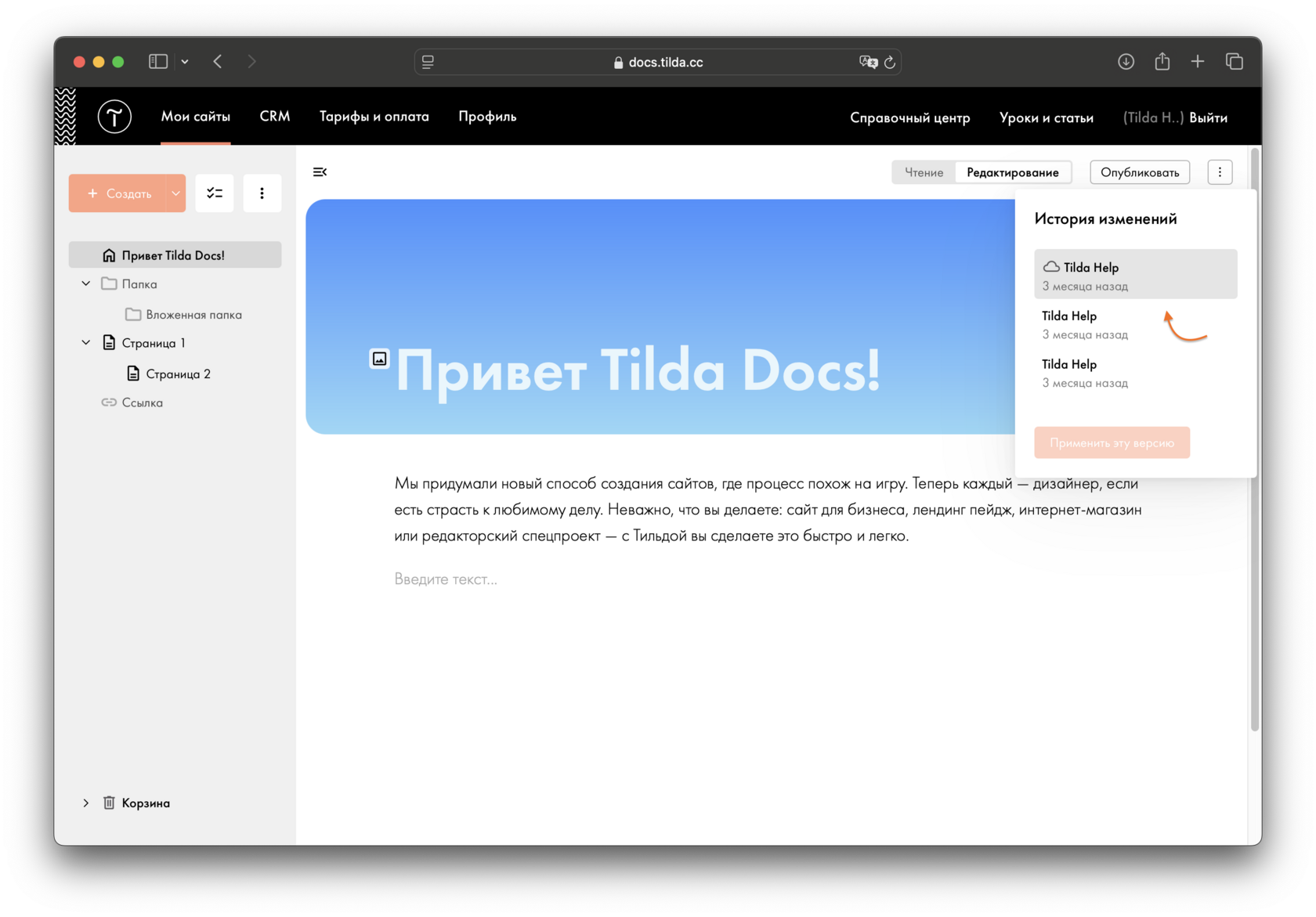Click the Safari sidebar toggle icon
Viewport: 1316px width, 917px height.
tap(158, 61)
